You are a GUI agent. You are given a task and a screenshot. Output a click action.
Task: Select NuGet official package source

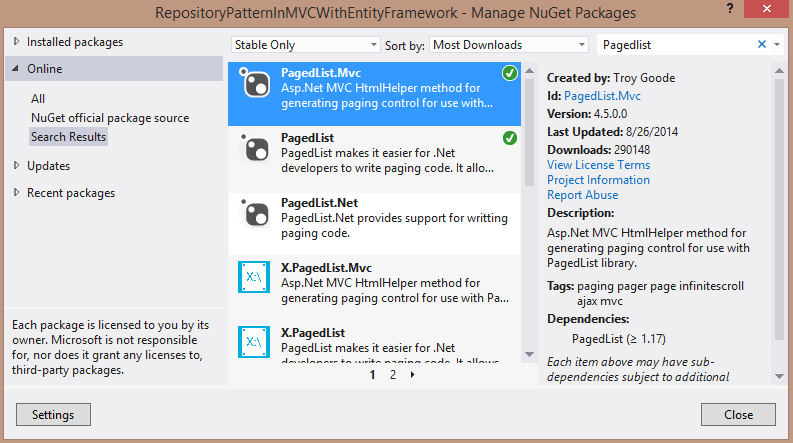pyautogui.click(x=110, y=118)
